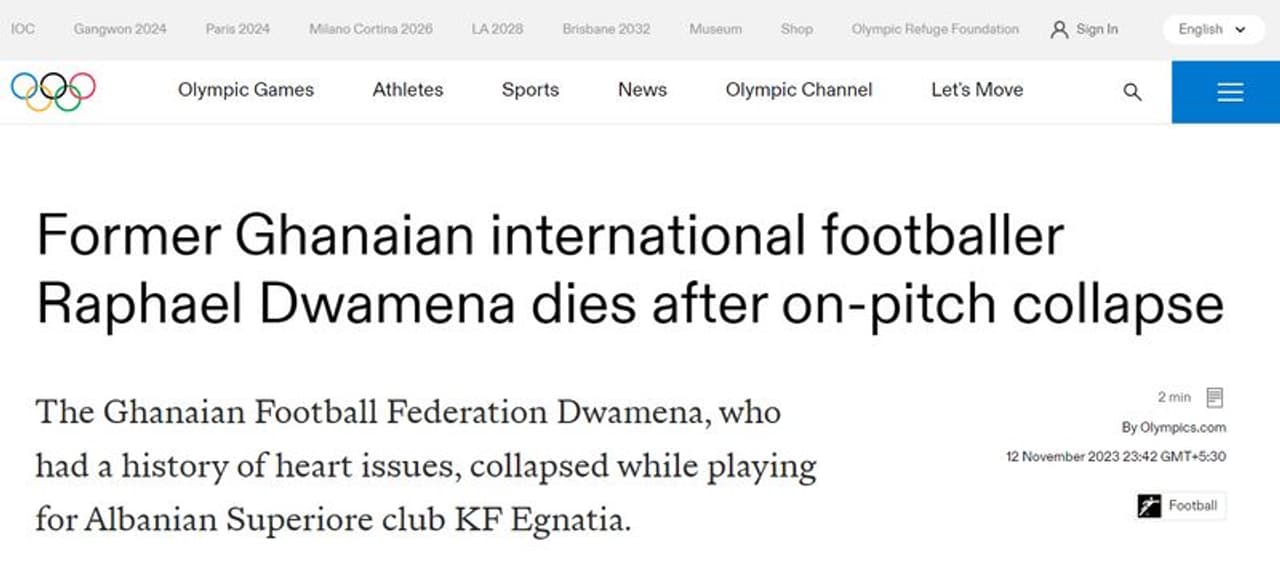
Task: Expand the English language dropdown
Action: (x=1212, y=30)
